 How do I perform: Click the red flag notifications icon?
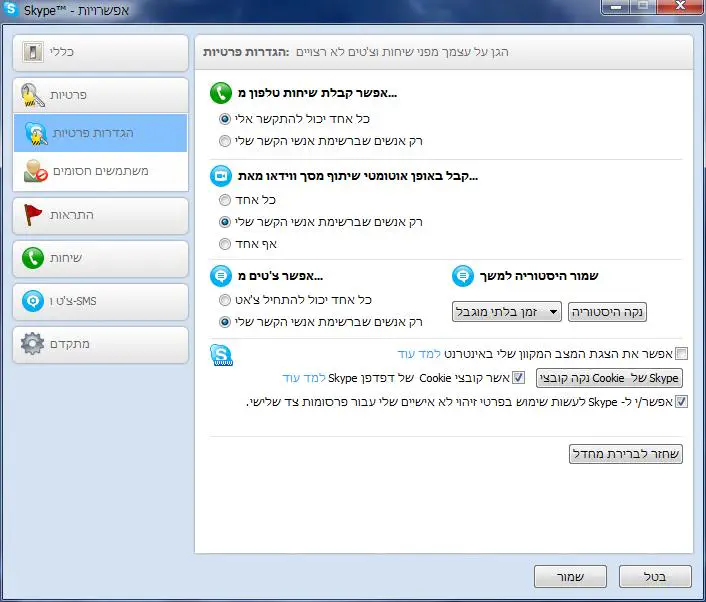(x=33, y=215)
